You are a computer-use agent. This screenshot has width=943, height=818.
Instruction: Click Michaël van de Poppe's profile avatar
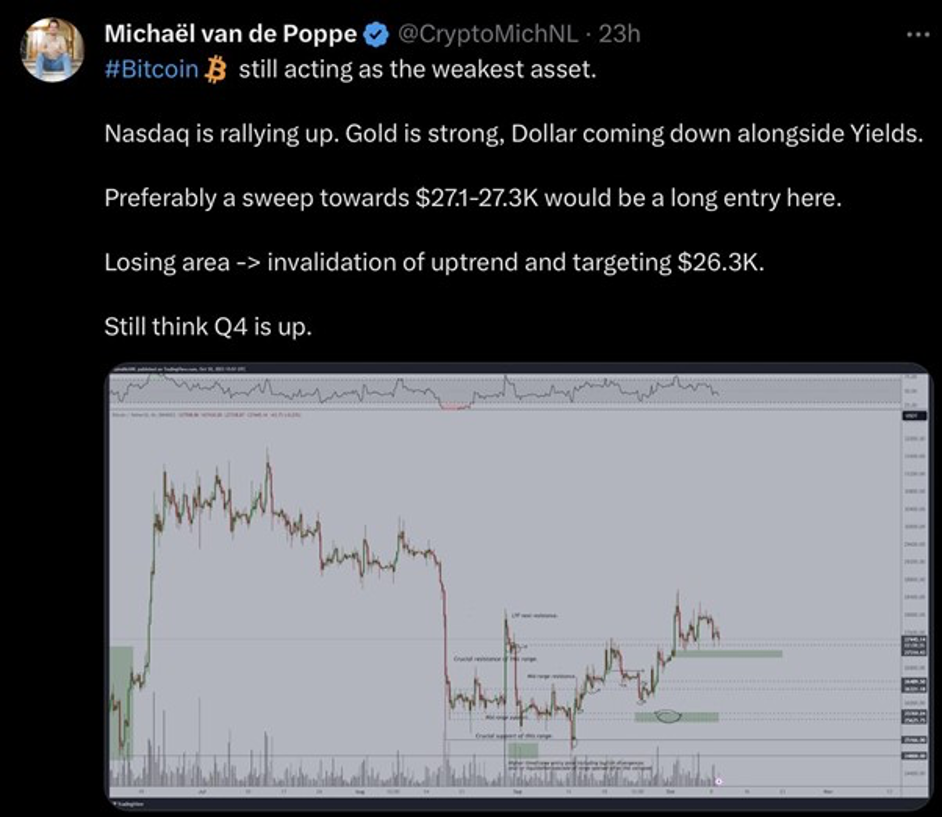52,50
